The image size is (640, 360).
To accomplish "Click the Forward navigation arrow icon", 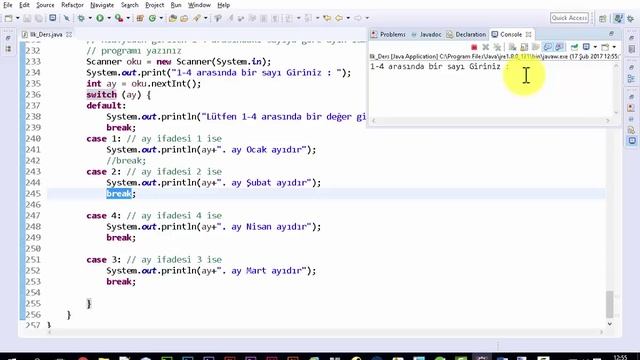I will (358, 18).
